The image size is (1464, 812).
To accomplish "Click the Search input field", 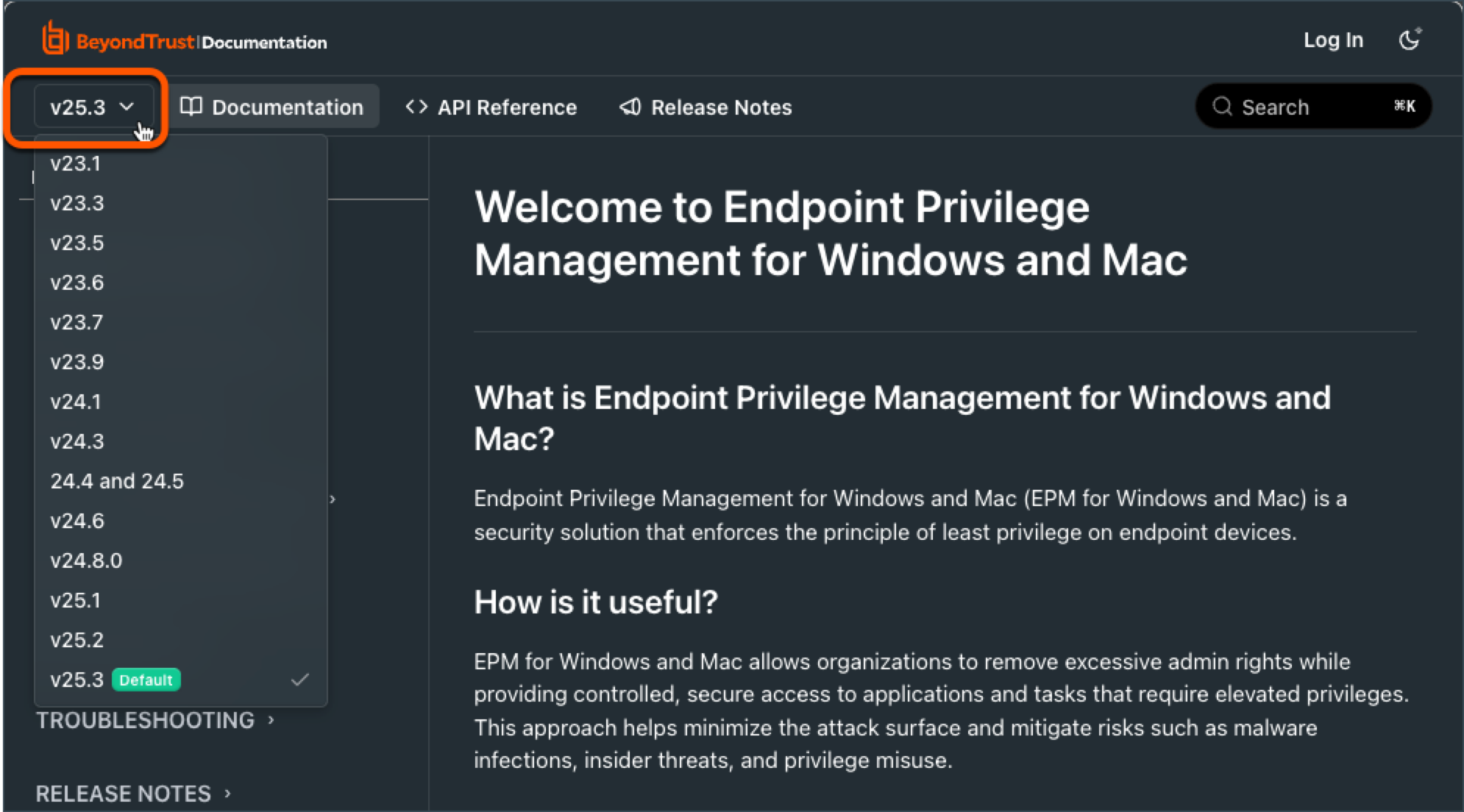I will click(x=1313, y=107).
